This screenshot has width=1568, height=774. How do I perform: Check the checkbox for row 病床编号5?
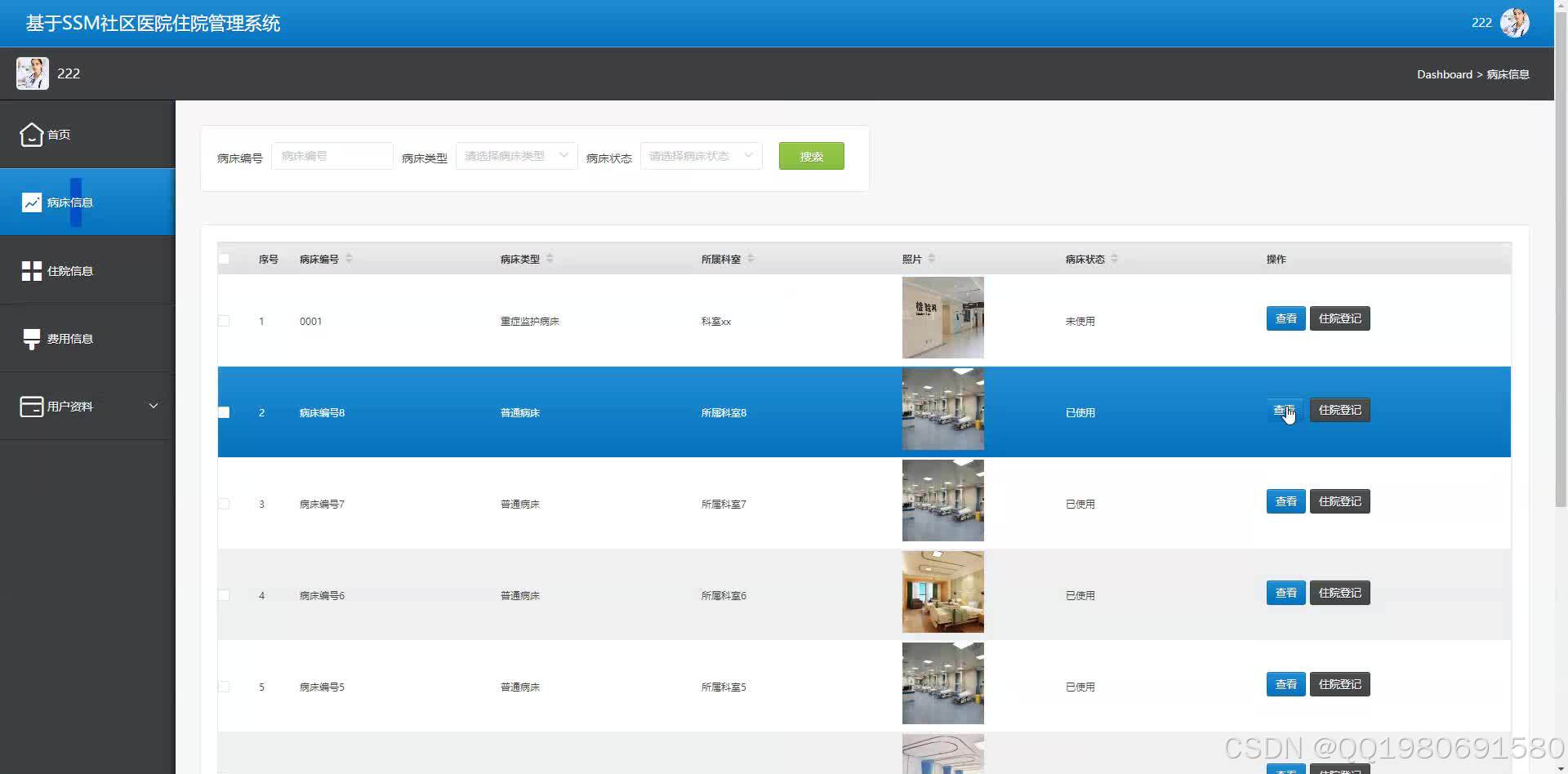(224, 687)
